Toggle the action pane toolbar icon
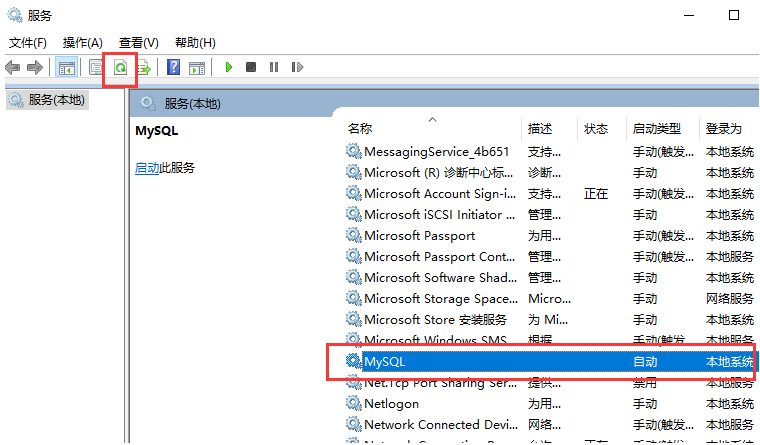The width and height of the screenshot is (760, 445). tap(197, 68)
